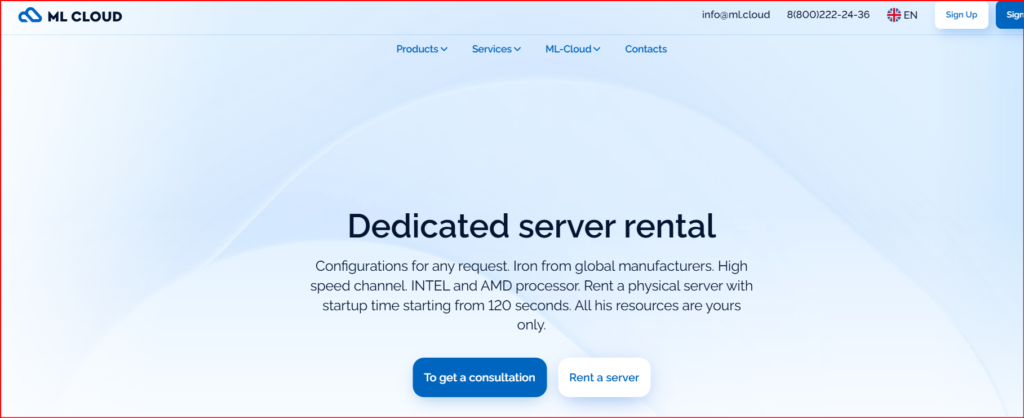The width and height of the screenshot is (1024, 418).
Task: Click the chevron arrow beside Services
Action: (517, 49)
